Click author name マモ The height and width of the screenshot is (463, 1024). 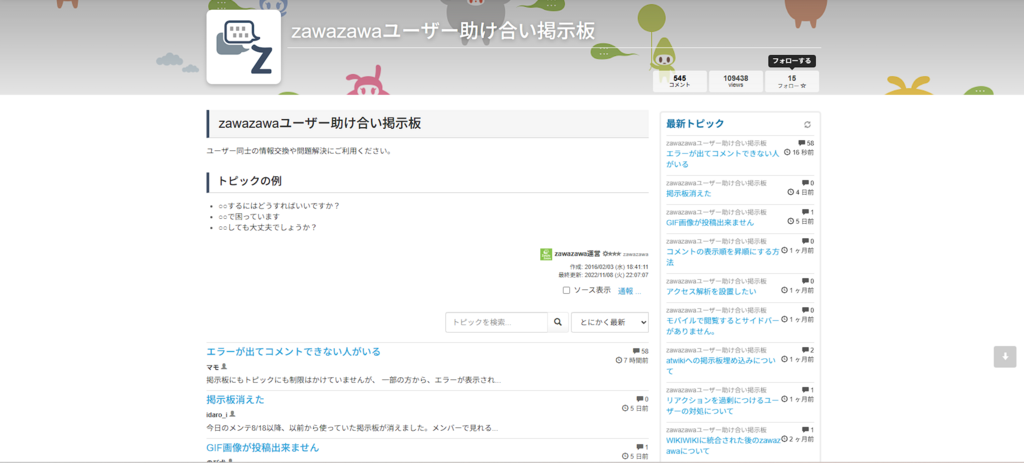coord(212,367)
